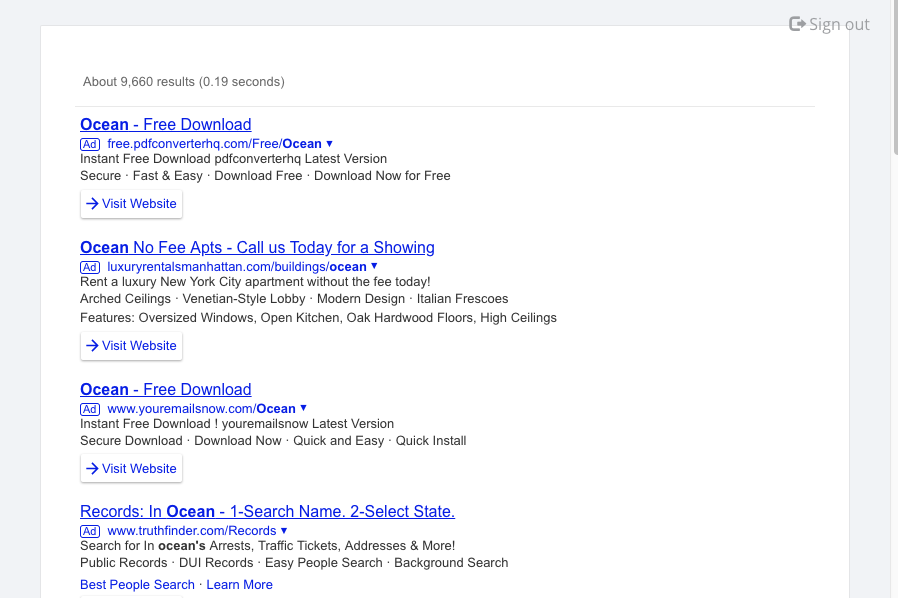
Task: Expand dropdown arrow next to pdfconverterhq URL
Action: click(x=329, y=143)
